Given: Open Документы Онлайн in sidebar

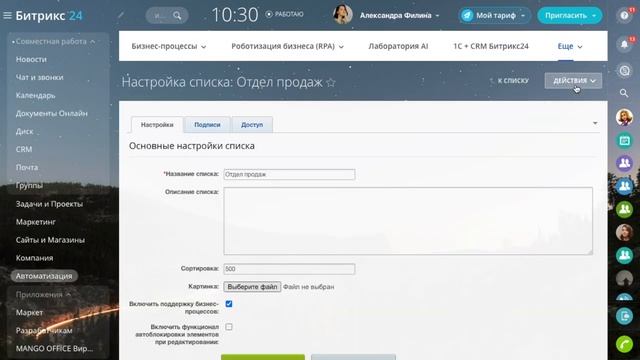Looking at the screenshot, I should [51, 113].
